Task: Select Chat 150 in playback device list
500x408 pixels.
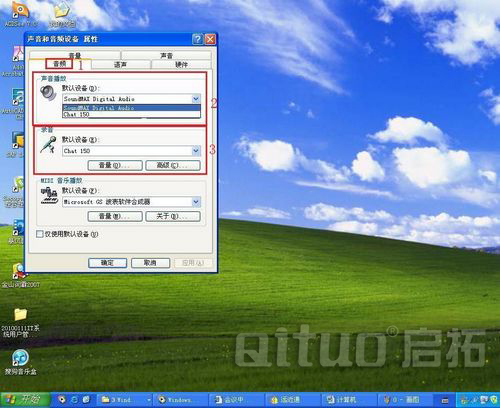Action: pos(131,114)
